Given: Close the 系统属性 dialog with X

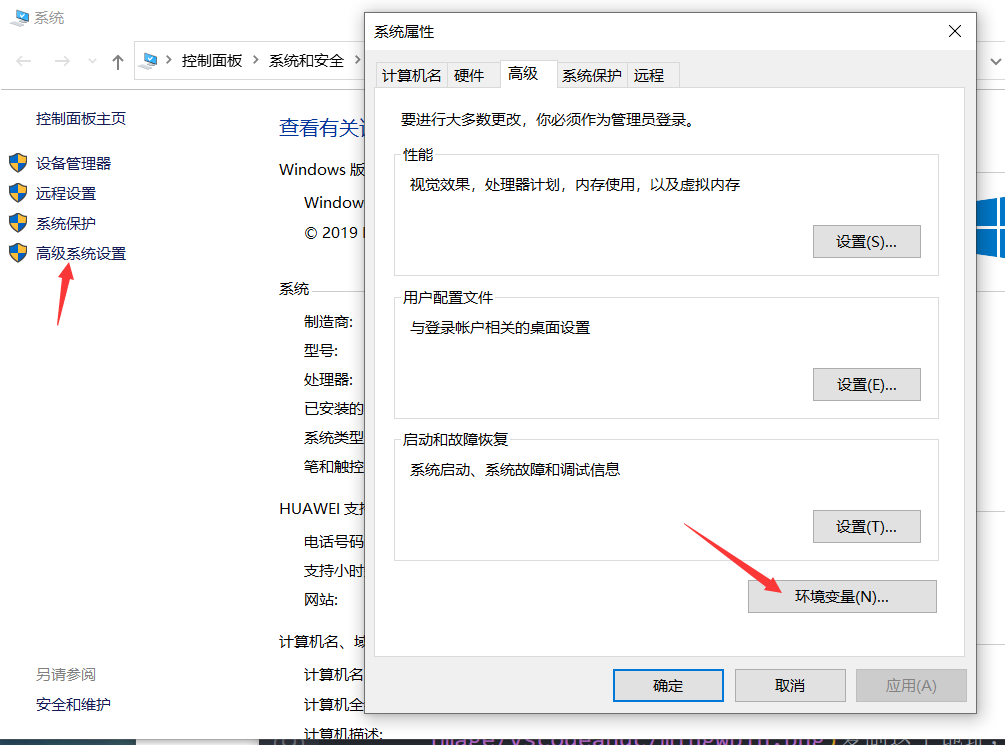Looking at the screenshot, I should (955, 32).
